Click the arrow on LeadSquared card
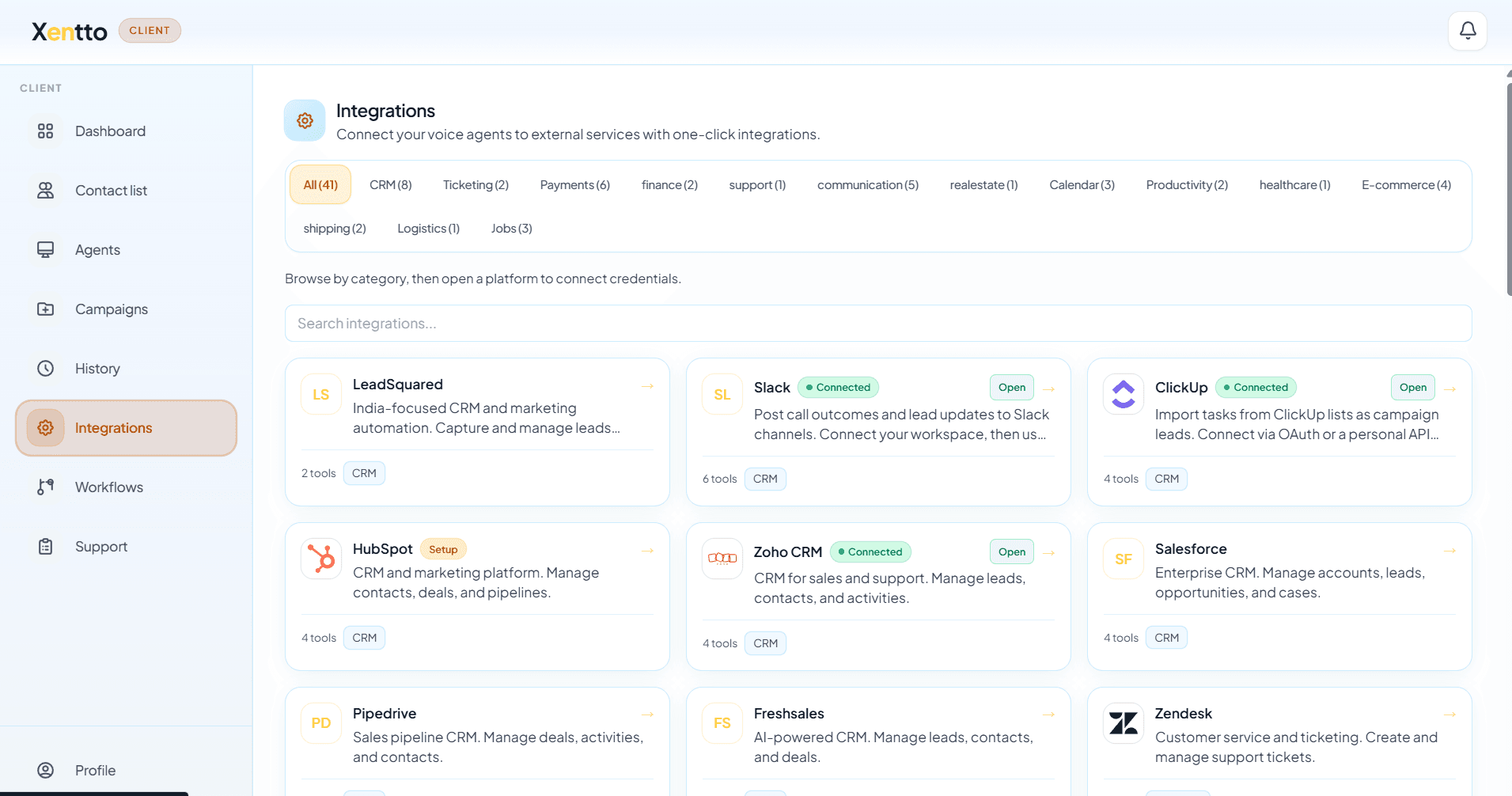 coord(647,386)
